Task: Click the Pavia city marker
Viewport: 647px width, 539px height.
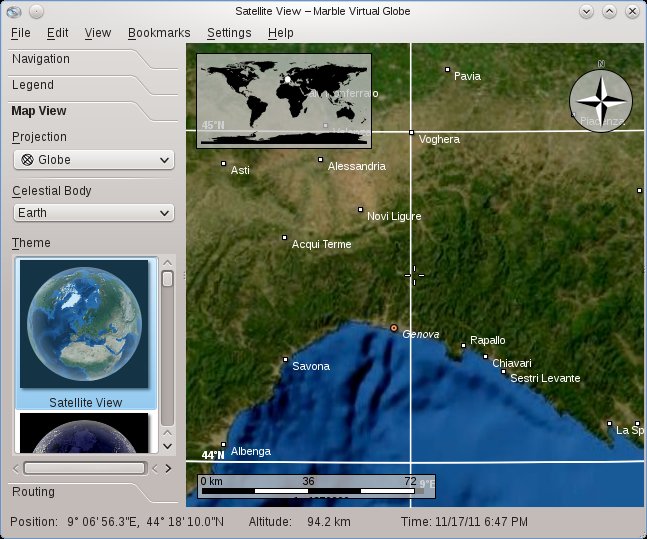Action: tap(447, 70)
